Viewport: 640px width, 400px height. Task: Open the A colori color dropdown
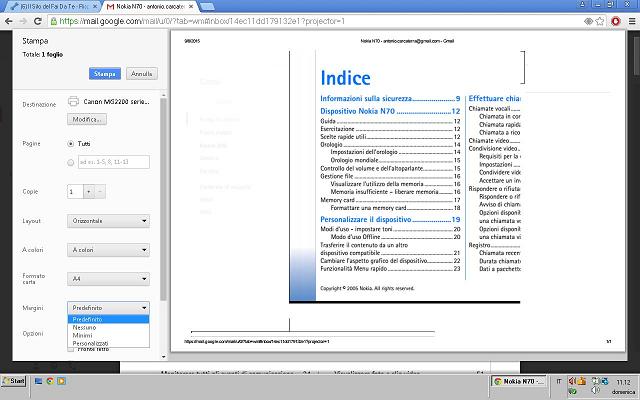click(x=108, y=249)
